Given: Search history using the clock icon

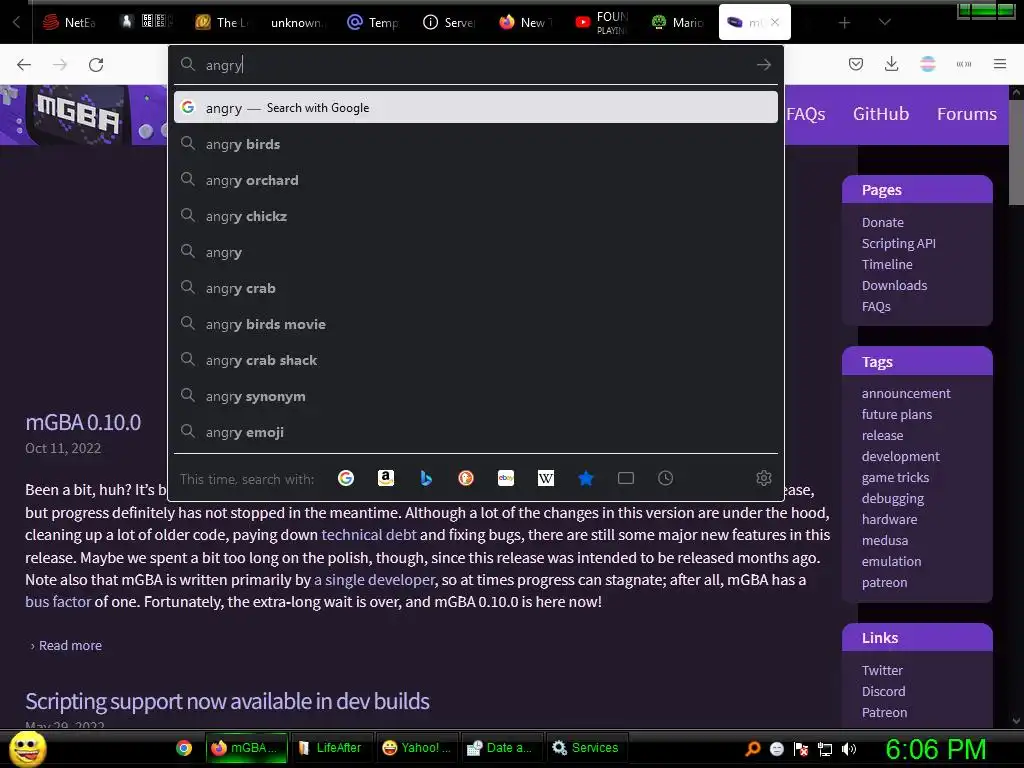Looking at the screenshot, I should click(665, 478).
